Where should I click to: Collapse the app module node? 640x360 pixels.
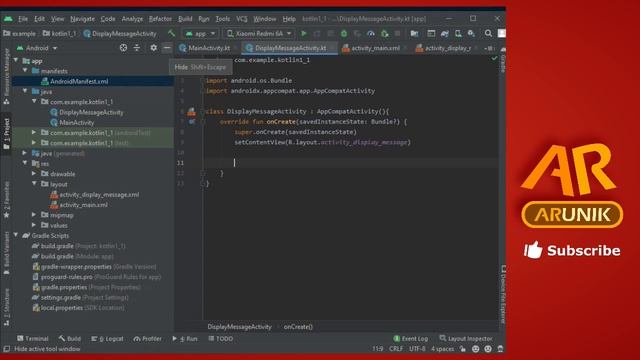16,60
